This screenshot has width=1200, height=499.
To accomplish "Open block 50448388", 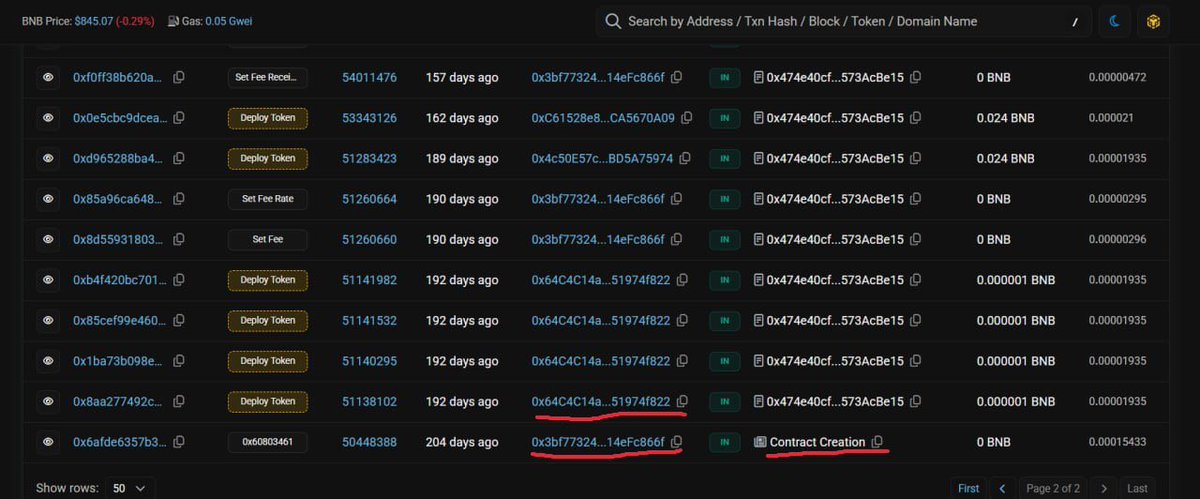I will [x=369, y=442].
